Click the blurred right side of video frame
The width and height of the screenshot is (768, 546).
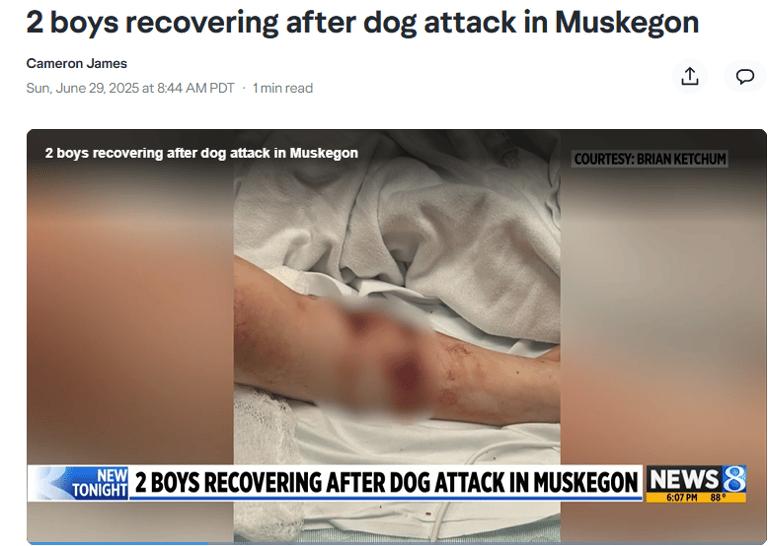(664, 313)
